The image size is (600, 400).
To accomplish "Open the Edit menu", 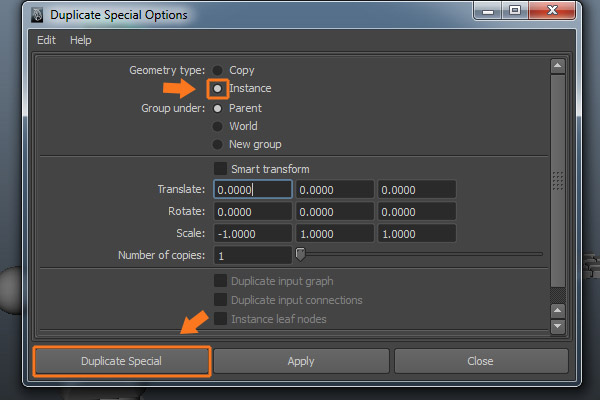I will [46, 40].
